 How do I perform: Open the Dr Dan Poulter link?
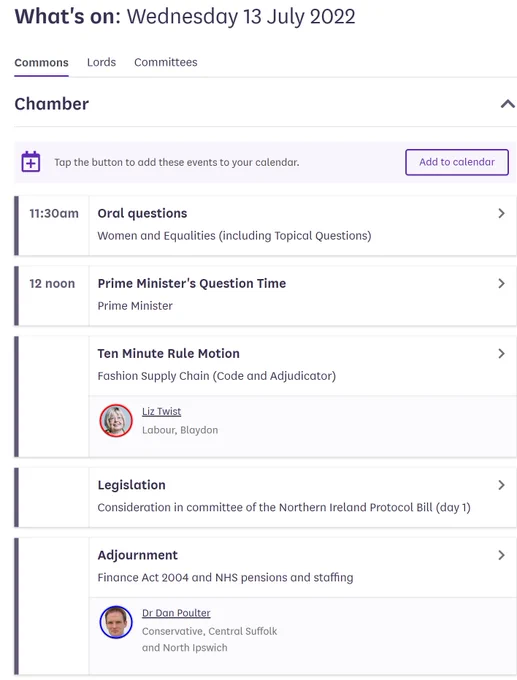coord(176,613)
